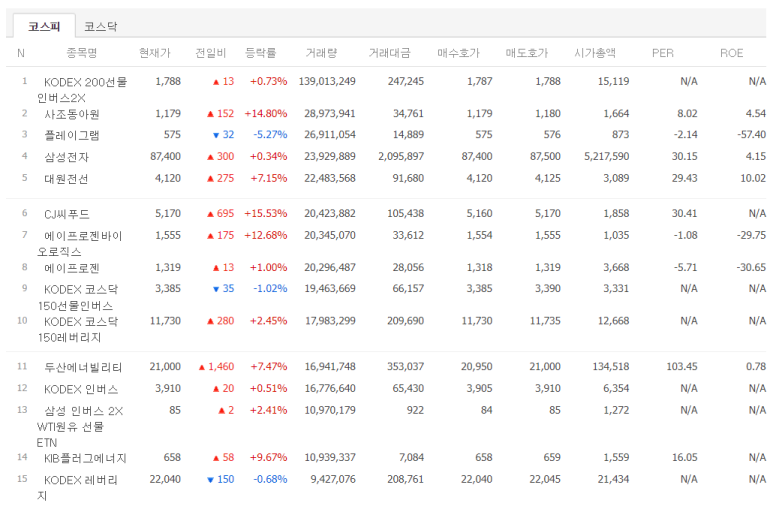This screenshot has height=506, width=773.
Task: Click the ask price 4,125 for 대원전선
Action: (x=548, y=178)
